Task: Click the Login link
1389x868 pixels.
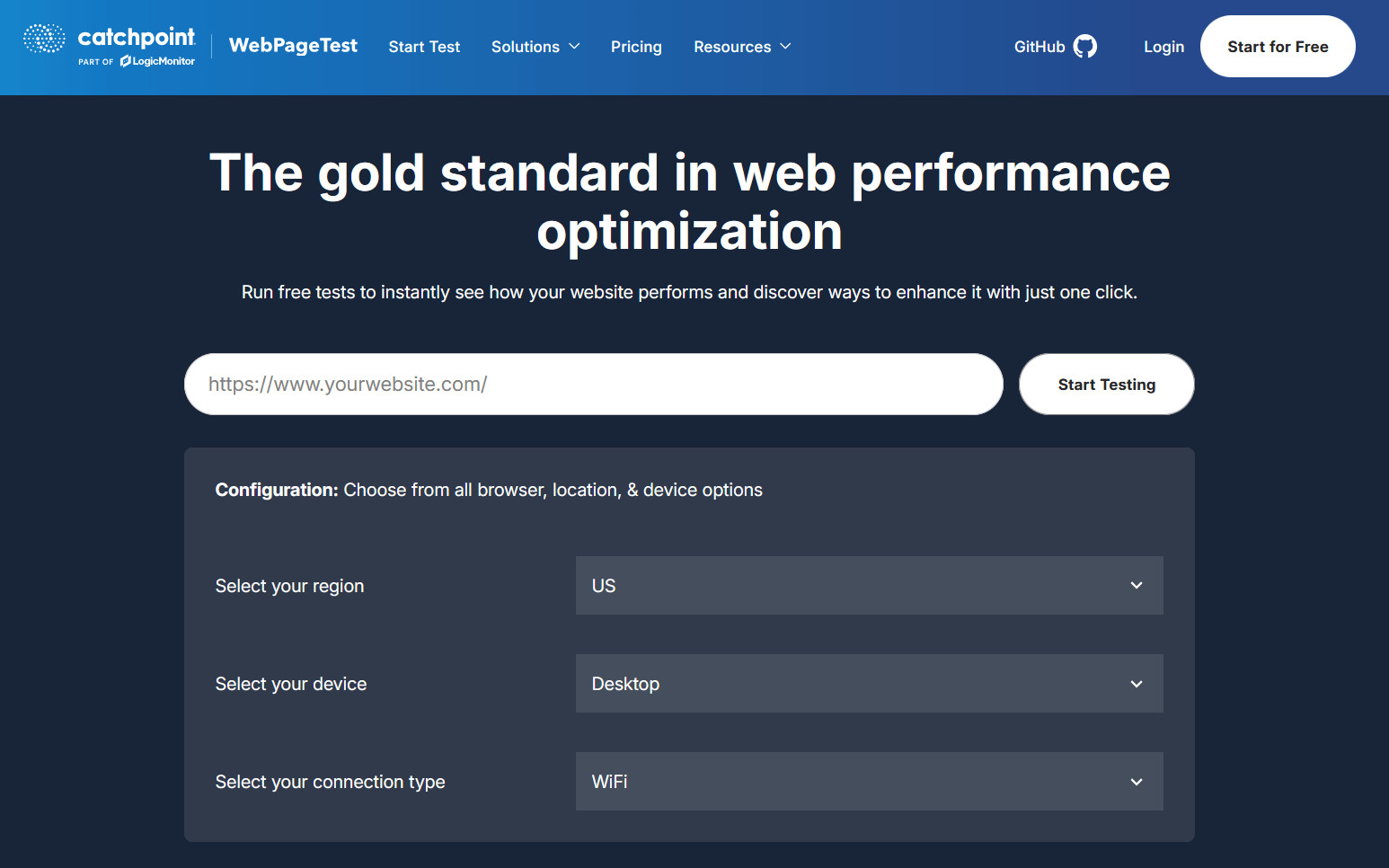Action: coord(1163,46)
